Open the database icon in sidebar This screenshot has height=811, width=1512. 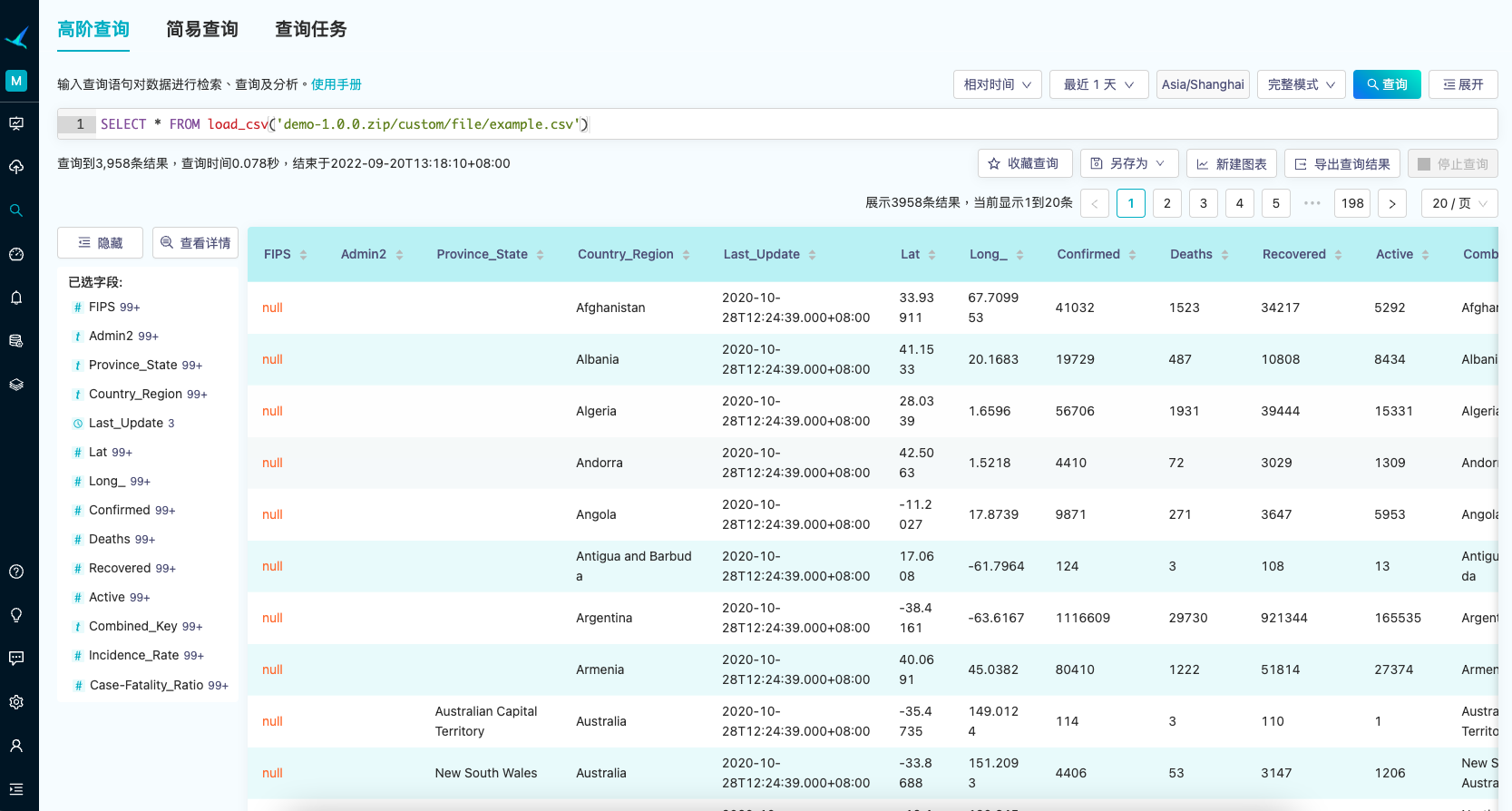(x=16, y=341)
